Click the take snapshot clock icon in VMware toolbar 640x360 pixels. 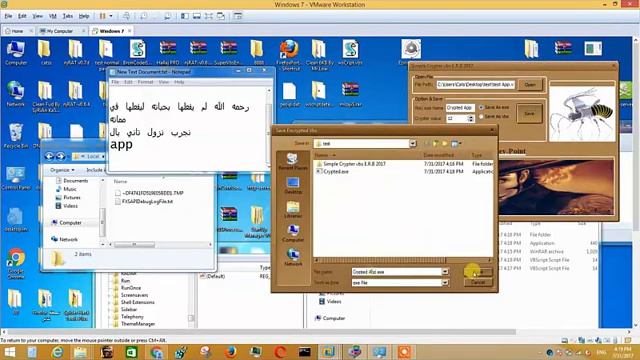144,16
